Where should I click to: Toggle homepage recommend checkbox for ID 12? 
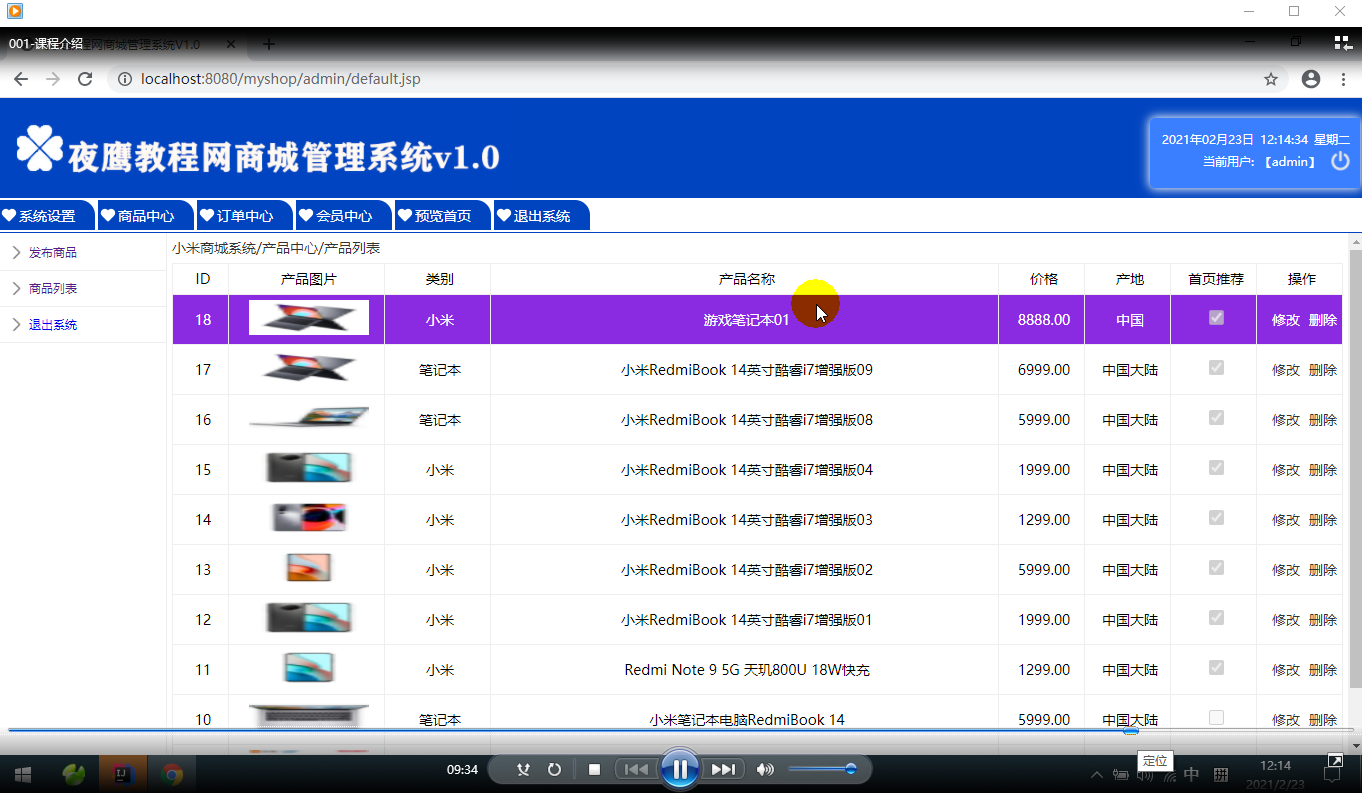pos(1216,618)
